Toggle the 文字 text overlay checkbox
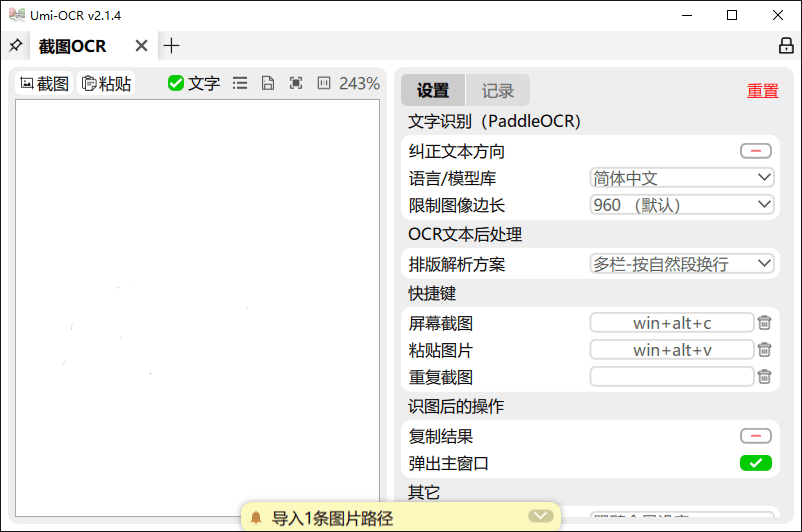The width and height of the screenshot is (802, 532). (194, 83)
